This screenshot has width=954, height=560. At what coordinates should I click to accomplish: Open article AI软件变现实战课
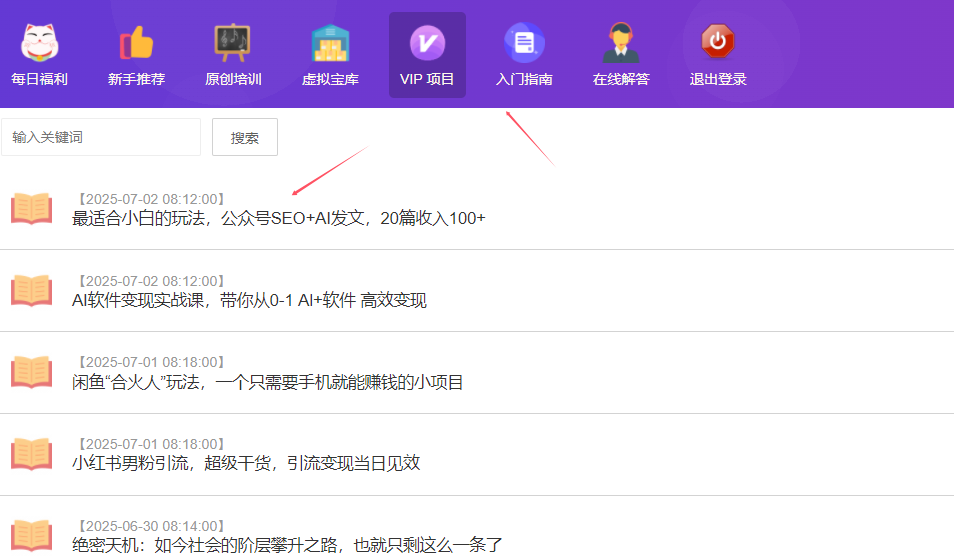249,300
